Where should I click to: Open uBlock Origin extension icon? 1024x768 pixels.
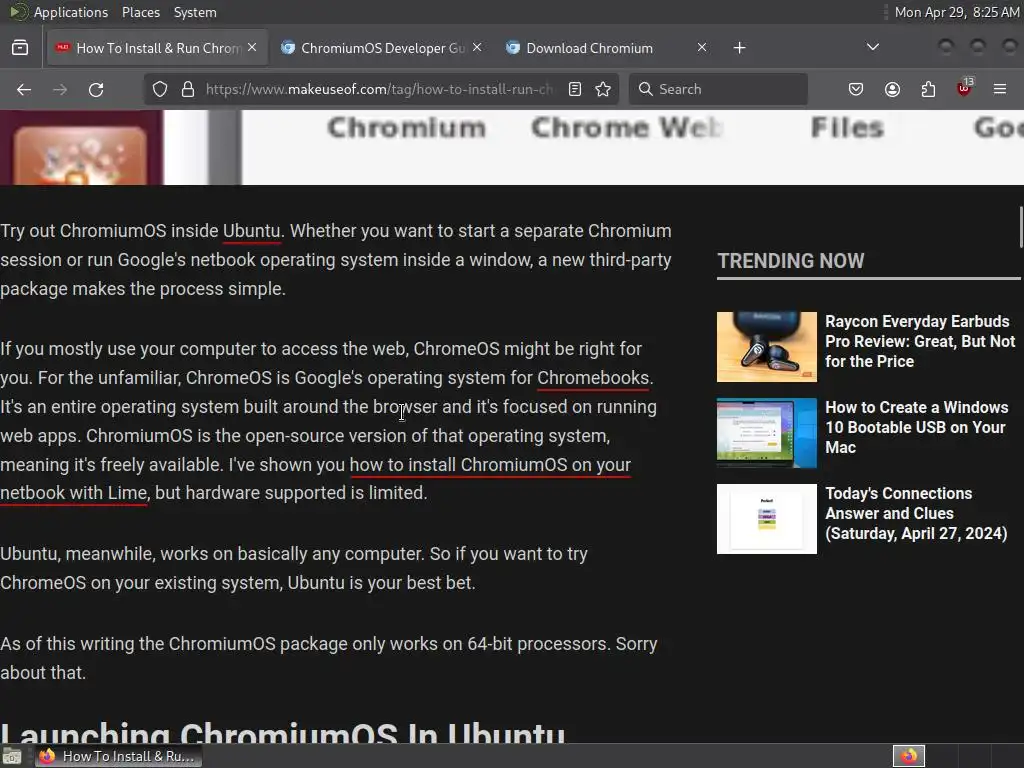pyautogui.click(x=964, y=89)
